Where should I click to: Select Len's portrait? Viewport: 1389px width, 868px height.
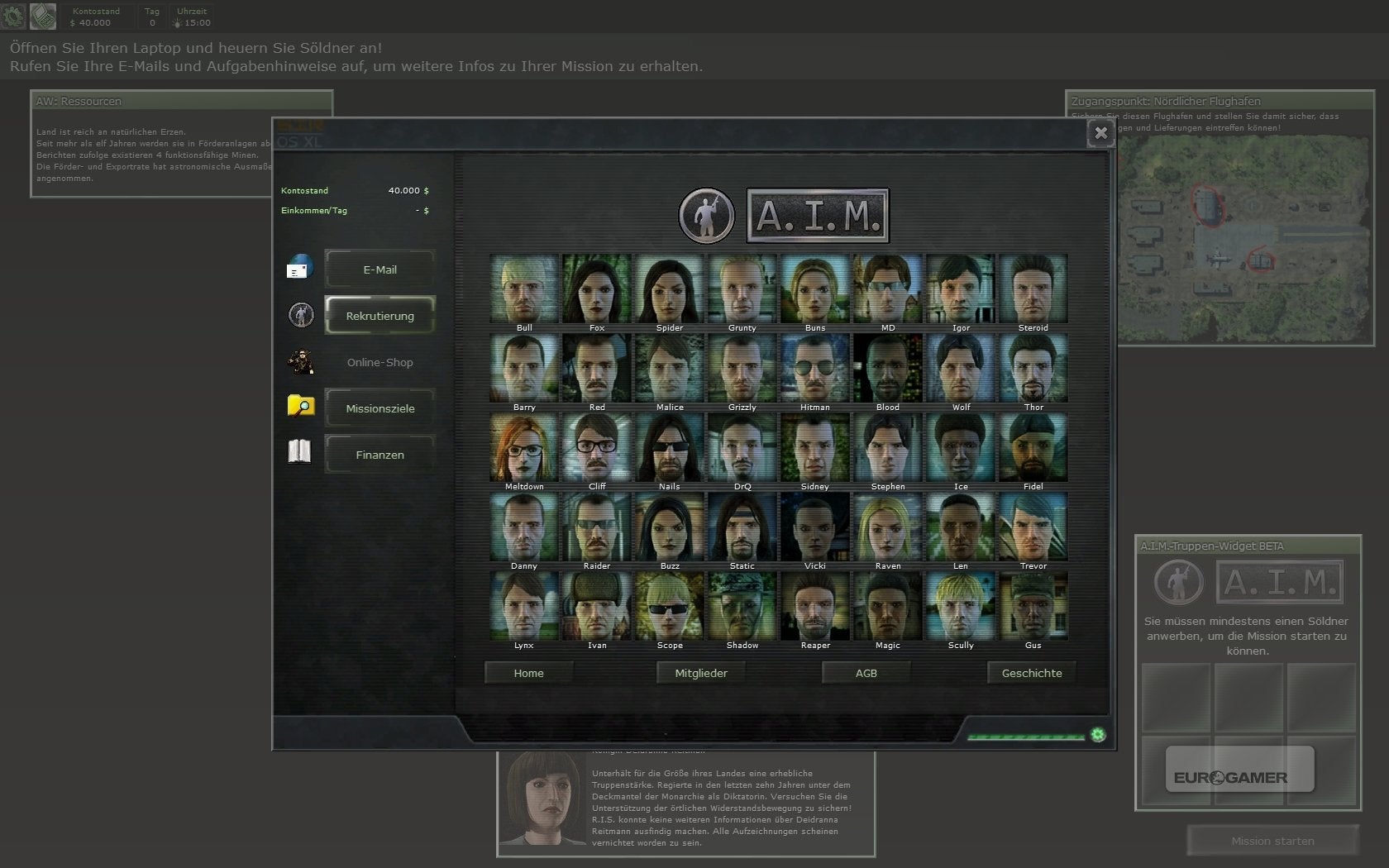961,527
